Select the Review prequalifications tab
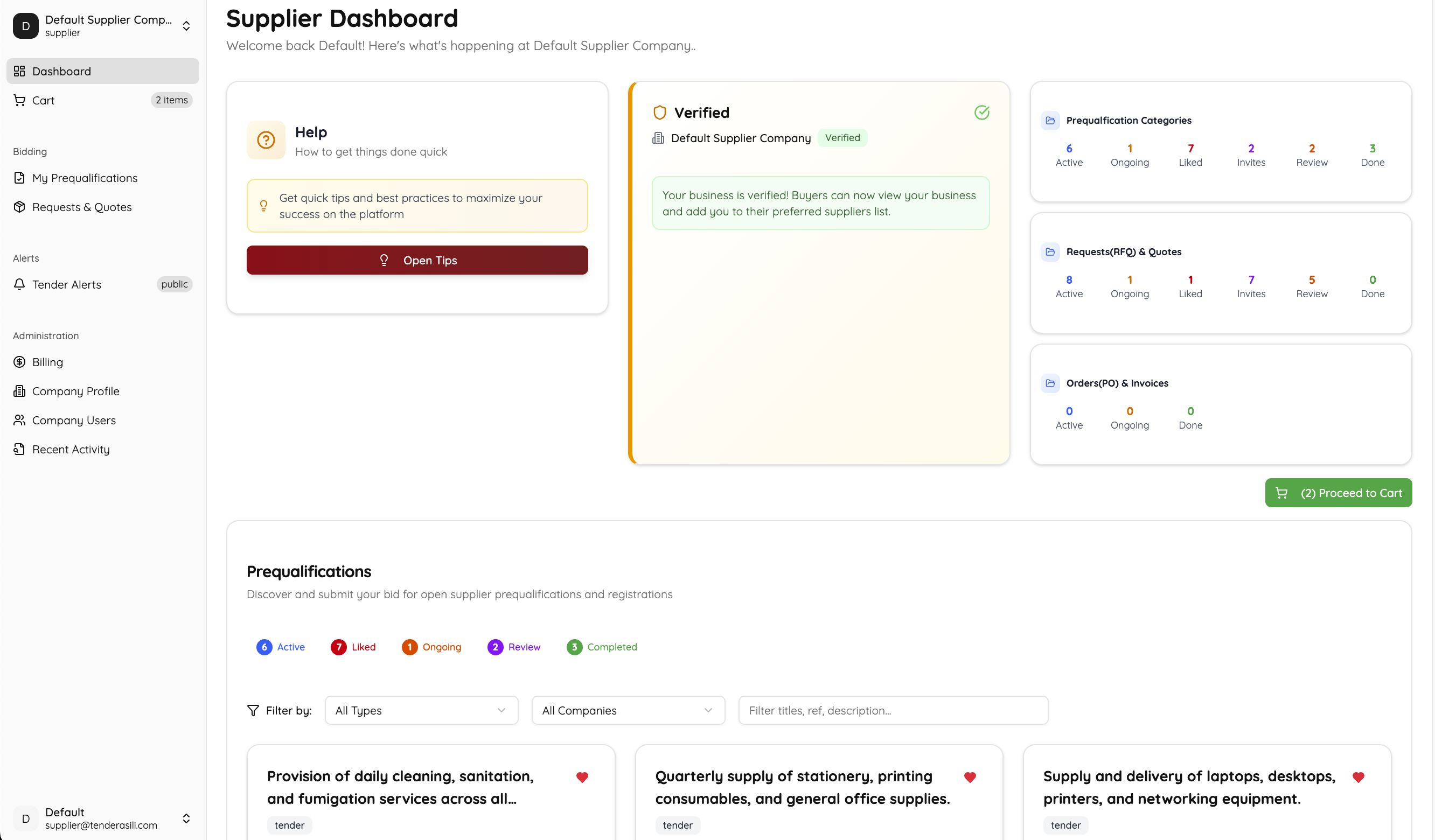The image size is (1435, 840). coord(514,647)
